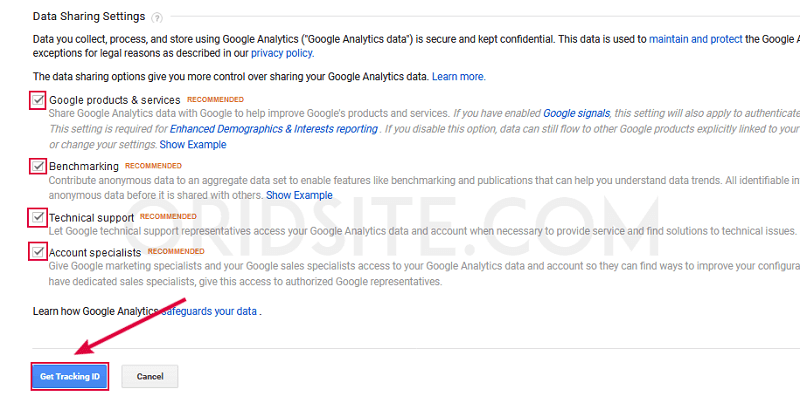Click the Benchmarking option label
The height and width of the screenshot is (403, 800).
84,166
